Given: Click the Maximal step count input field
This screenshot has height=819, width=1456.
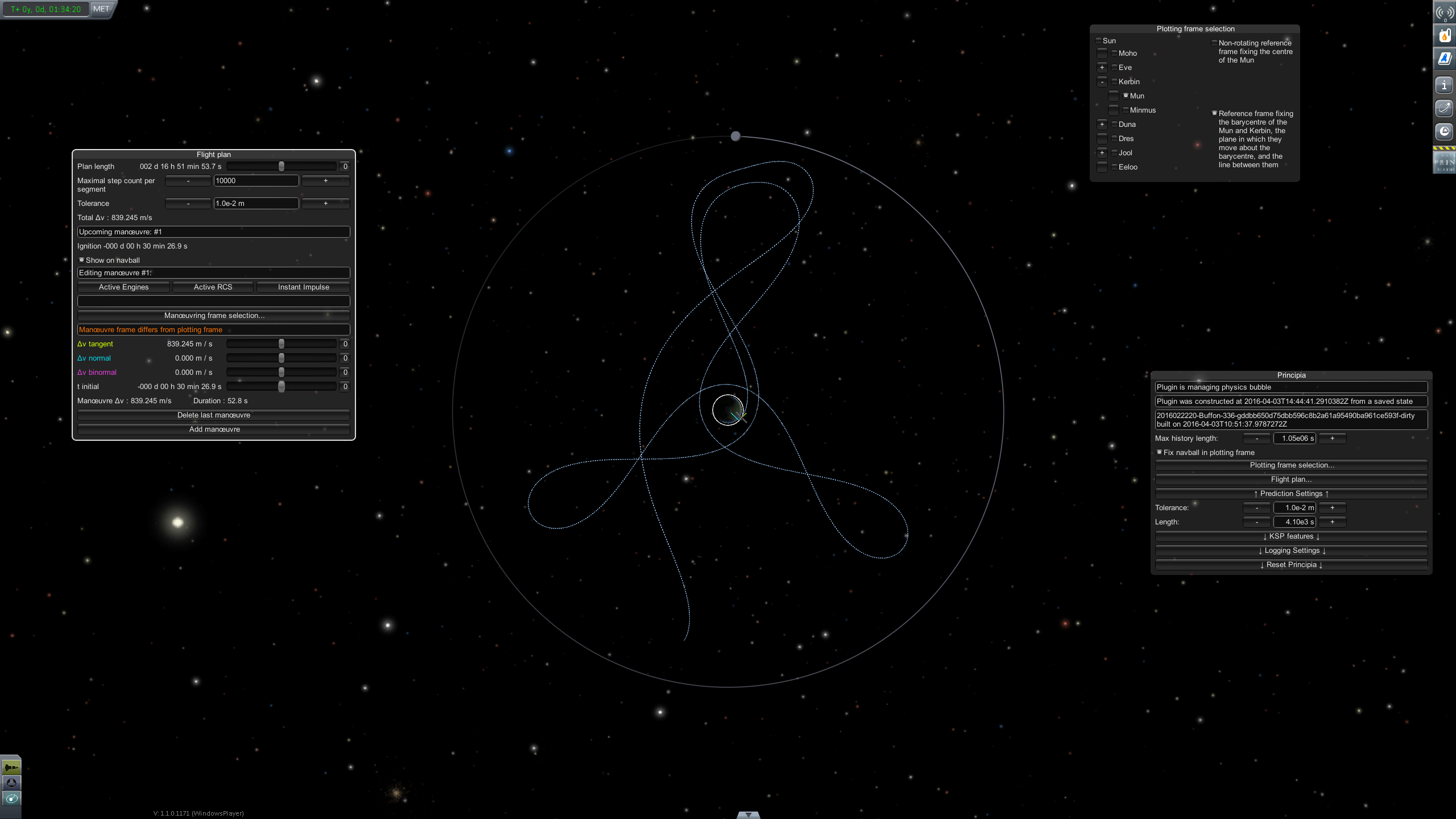Looking at the screenshot, I should [x=255, y=181].
